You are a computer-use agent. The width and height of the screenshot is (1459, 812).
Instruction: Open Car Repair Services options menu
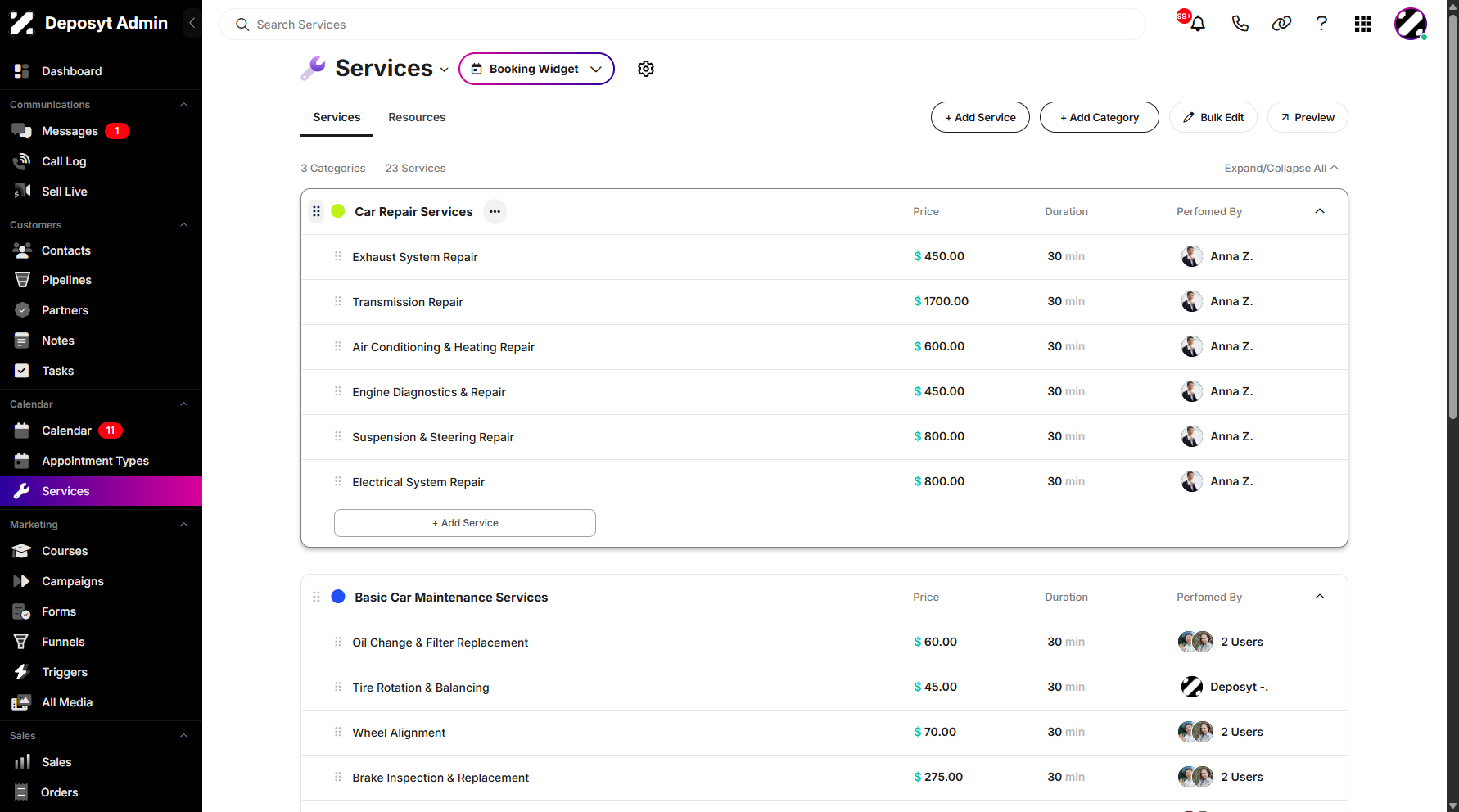495,211
